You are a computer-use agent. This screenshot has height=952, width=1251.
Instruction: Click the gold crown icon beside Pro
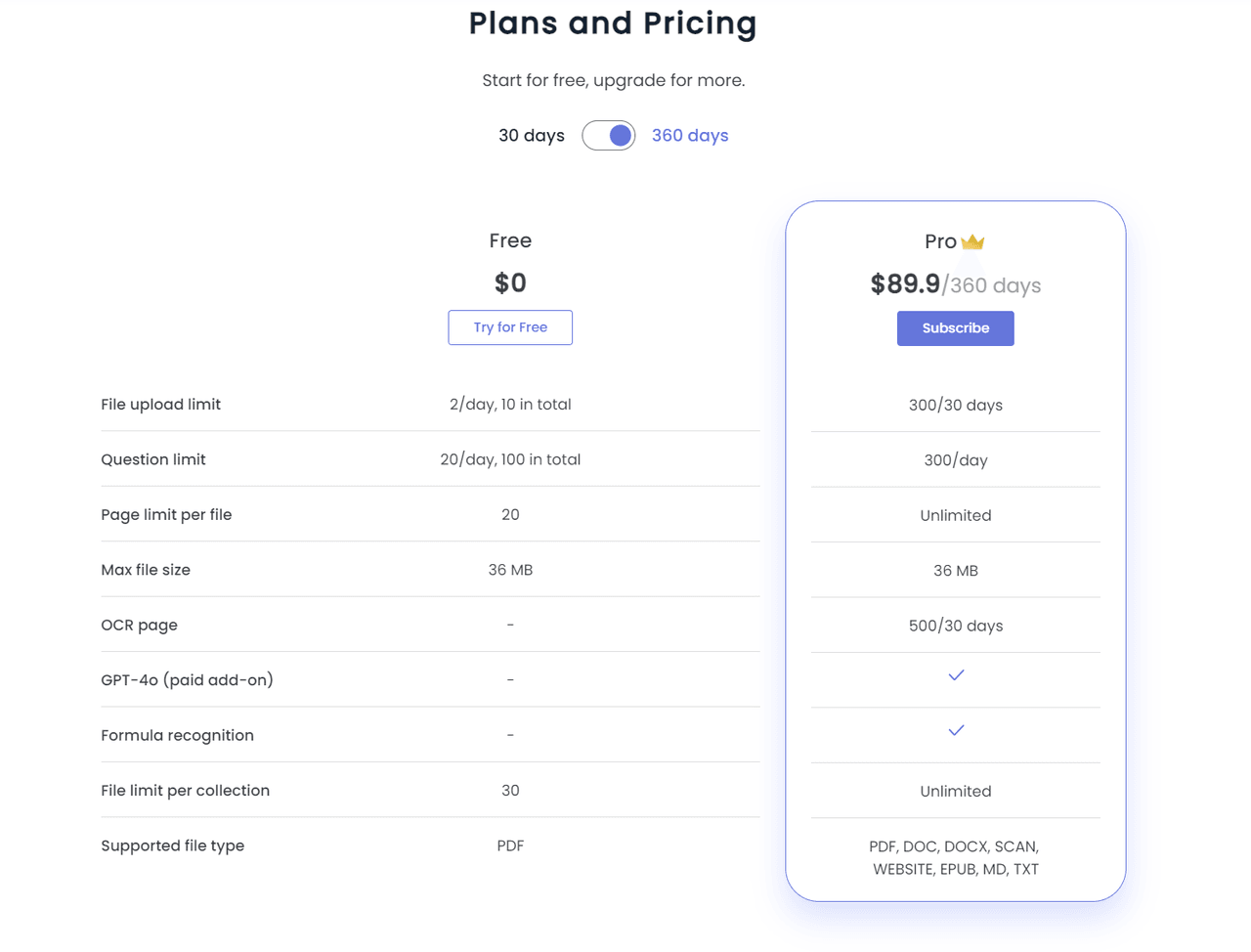(972, 241)
